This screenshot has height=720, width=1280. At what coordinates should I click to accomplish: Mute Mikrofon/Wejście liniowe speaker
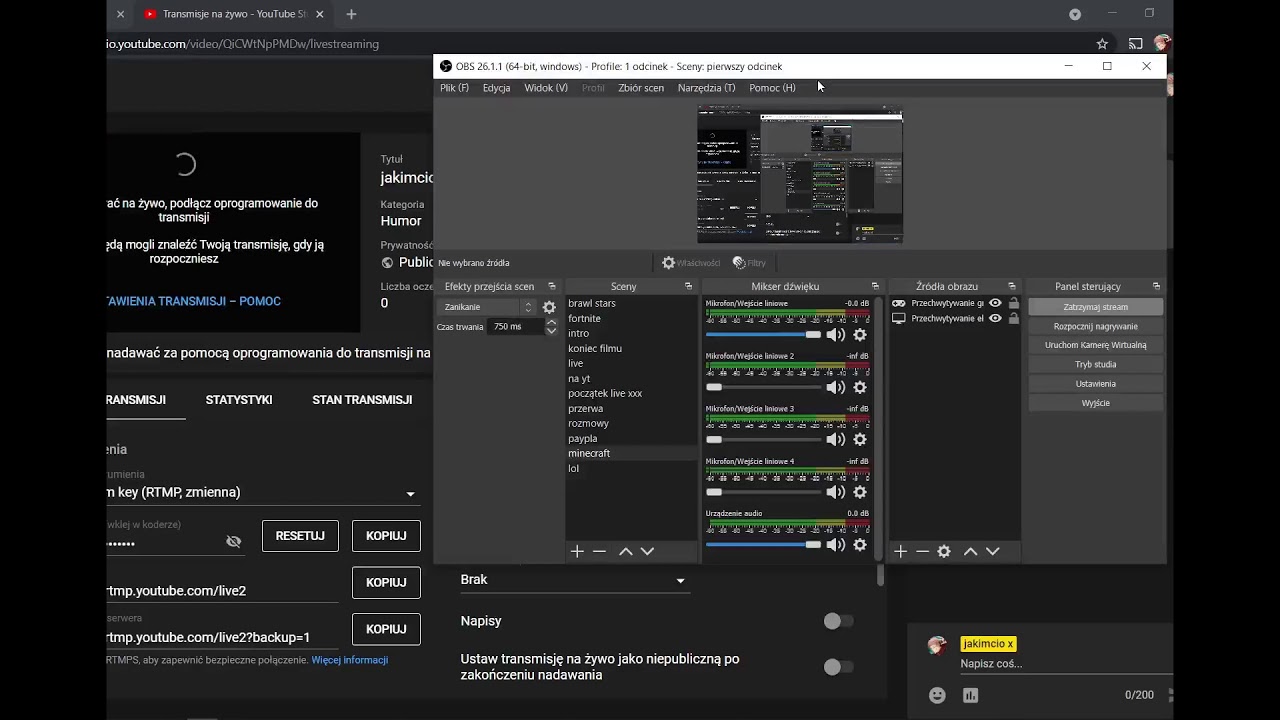(836, 335)
